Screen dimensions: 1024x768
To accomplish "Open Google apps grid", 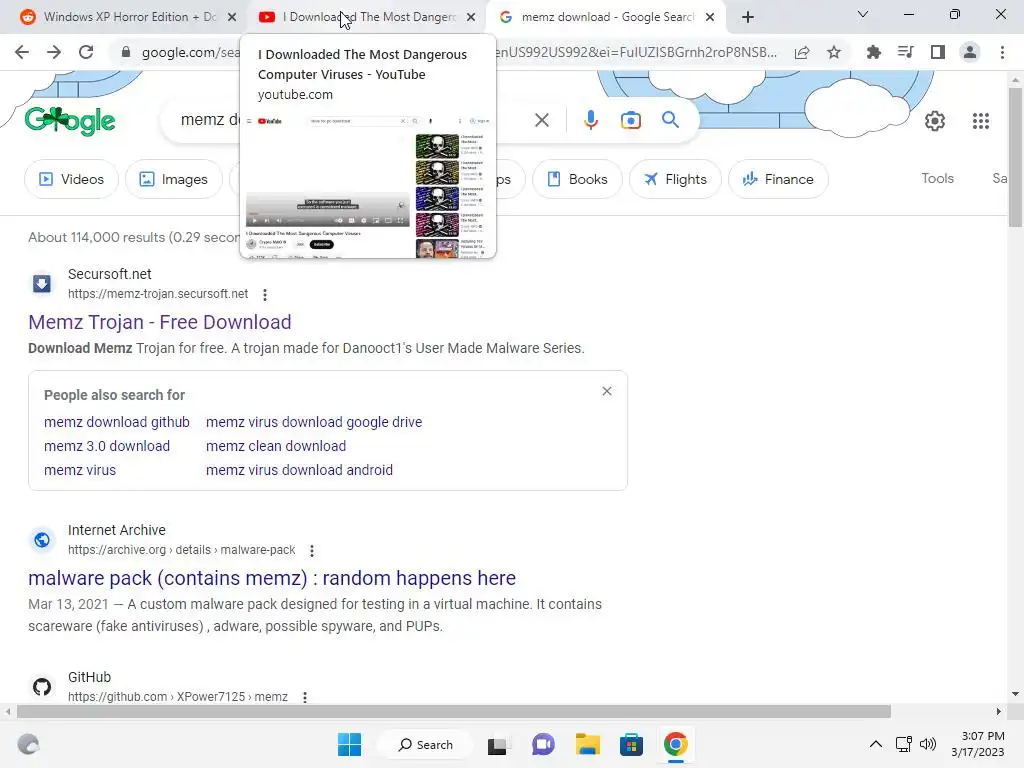I will pyautogui.click(x=981, y=121).
